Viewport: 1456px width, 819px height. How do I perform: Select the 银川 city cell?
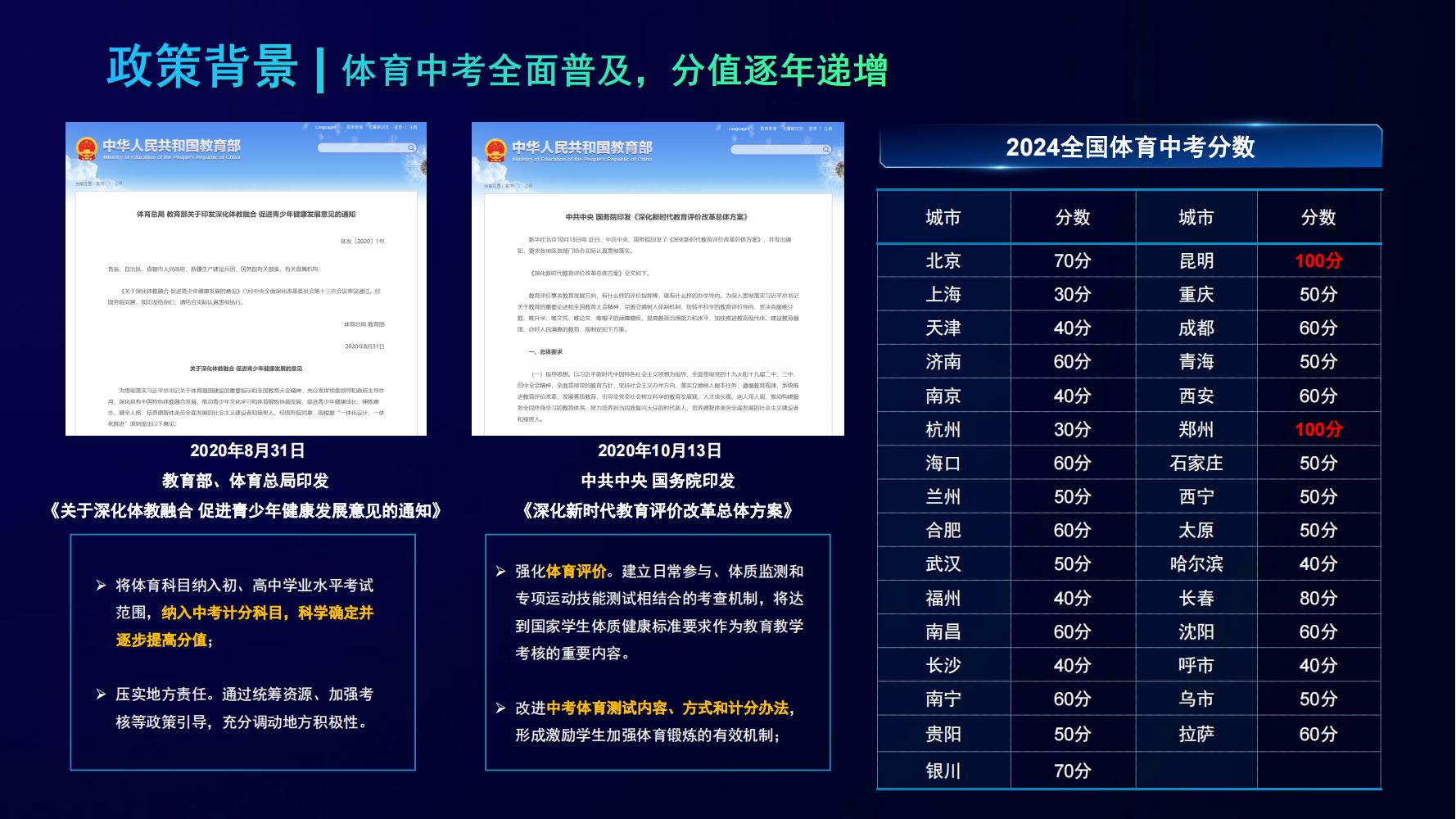click(943, 771)
